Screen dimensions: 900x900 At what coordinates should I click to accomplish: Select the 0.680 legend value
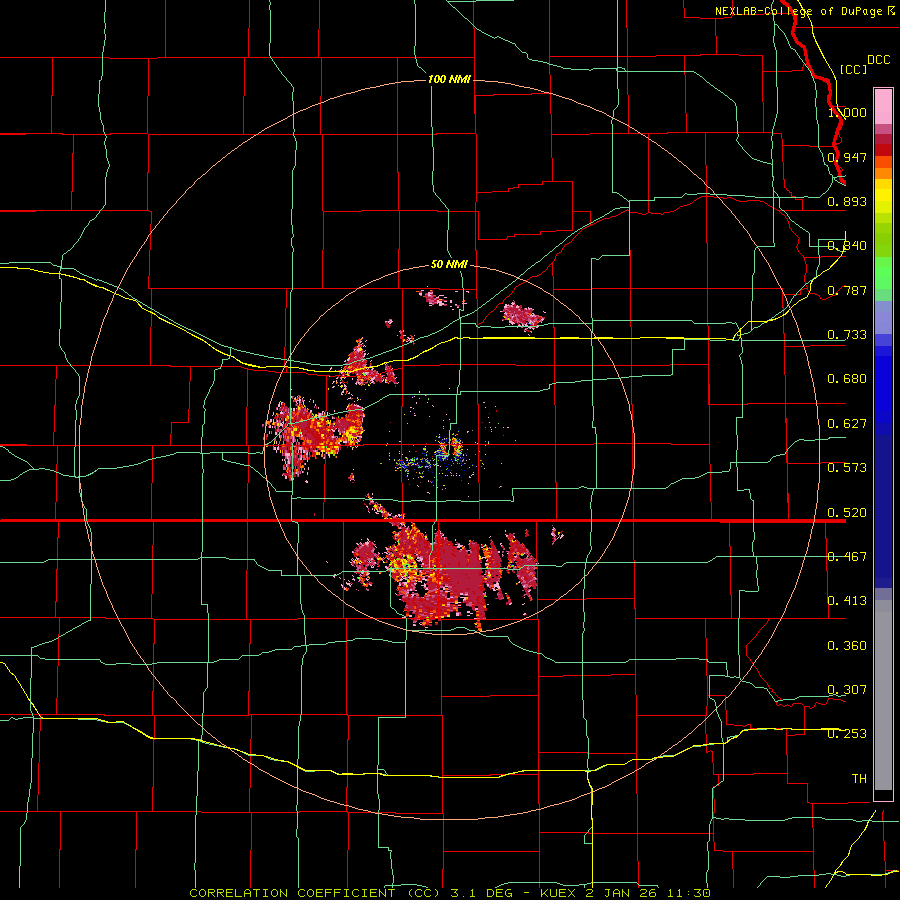pyautogui.click(x=847, y=379)
